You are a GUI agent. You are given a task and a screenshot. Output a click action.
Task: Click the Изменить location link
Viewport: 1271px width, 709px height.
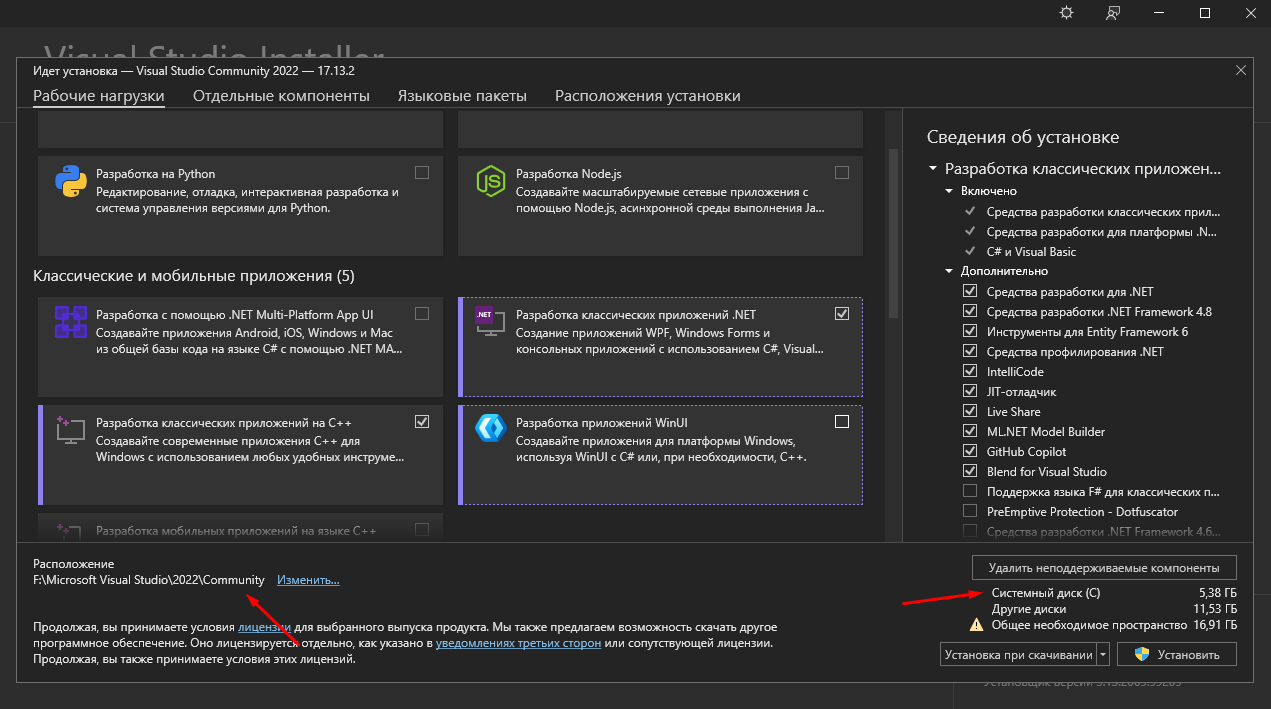(308, 579)
